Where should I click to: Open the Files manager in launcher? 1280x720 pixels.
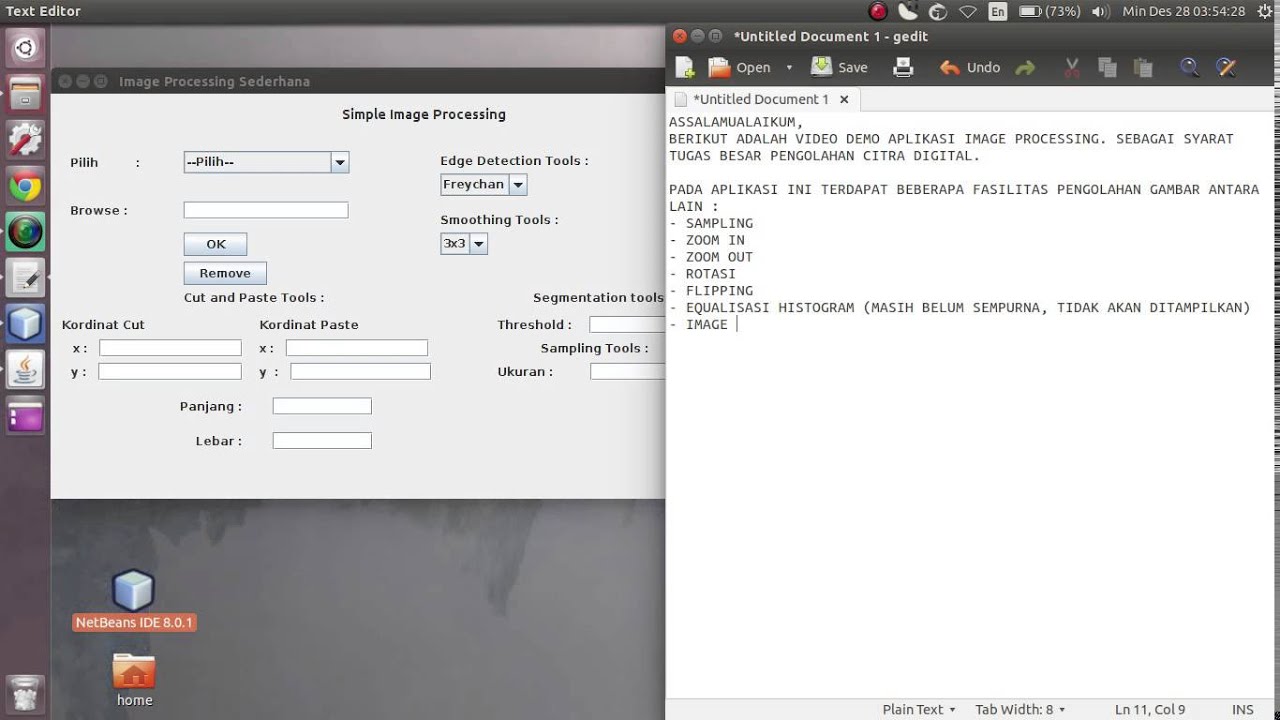point(25,94)
